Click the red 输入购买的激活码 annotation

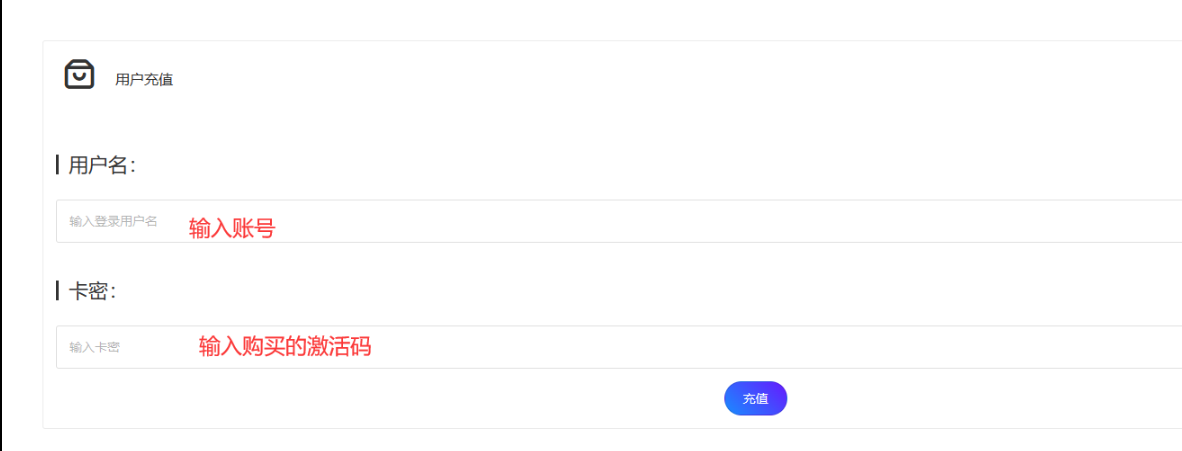(x=285, y=347)
